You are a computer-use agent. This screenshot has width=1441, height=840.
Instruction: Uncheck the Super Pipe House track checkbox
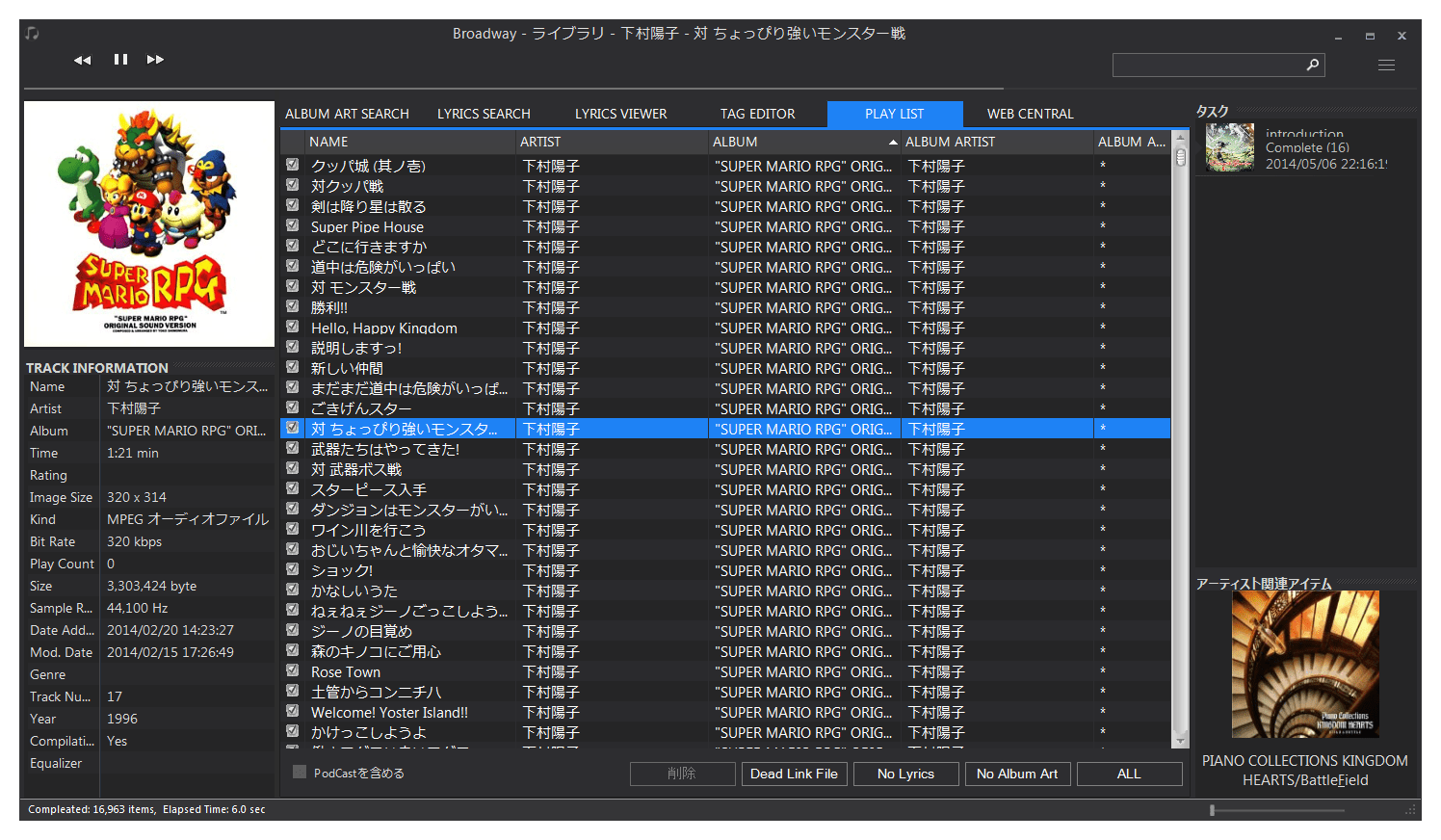[293, 225]
